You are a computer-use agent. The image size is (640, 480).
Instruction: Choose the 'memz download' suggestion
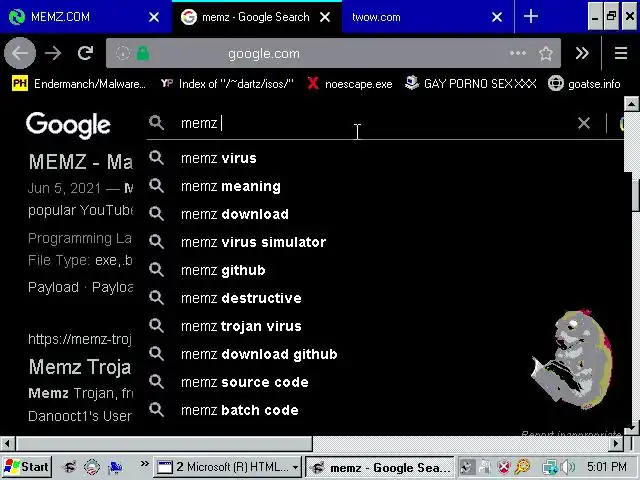pyautogui.click(x=384, y=214)
